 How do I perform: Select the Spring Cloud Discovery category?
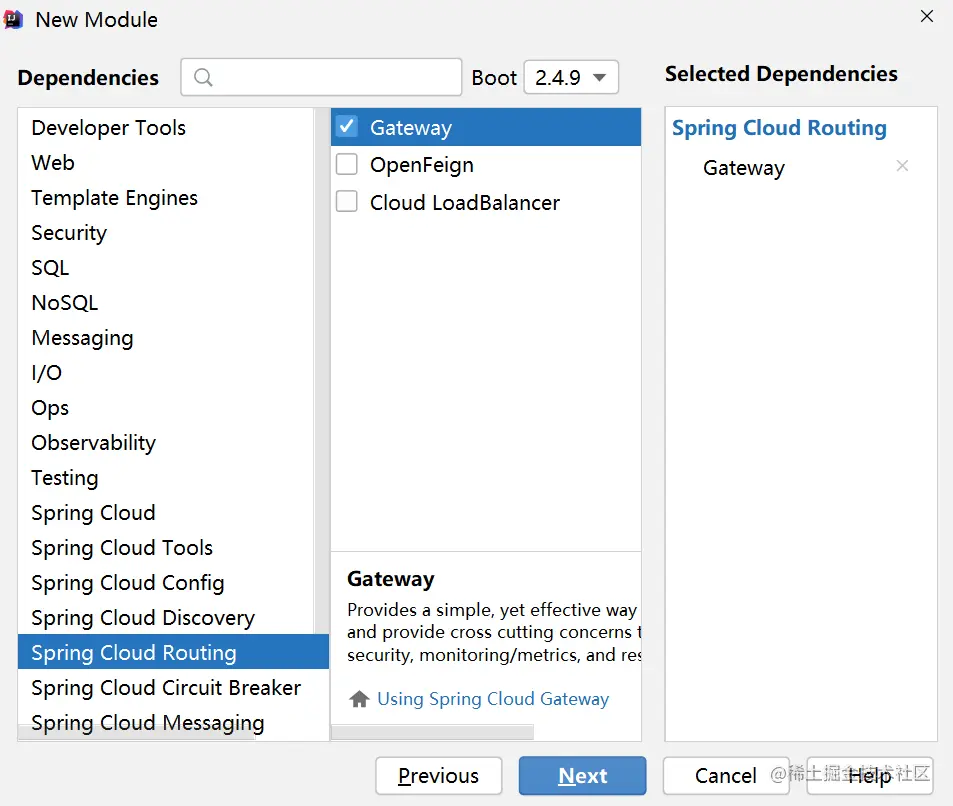pyautogui.click(x=142, y=618)
